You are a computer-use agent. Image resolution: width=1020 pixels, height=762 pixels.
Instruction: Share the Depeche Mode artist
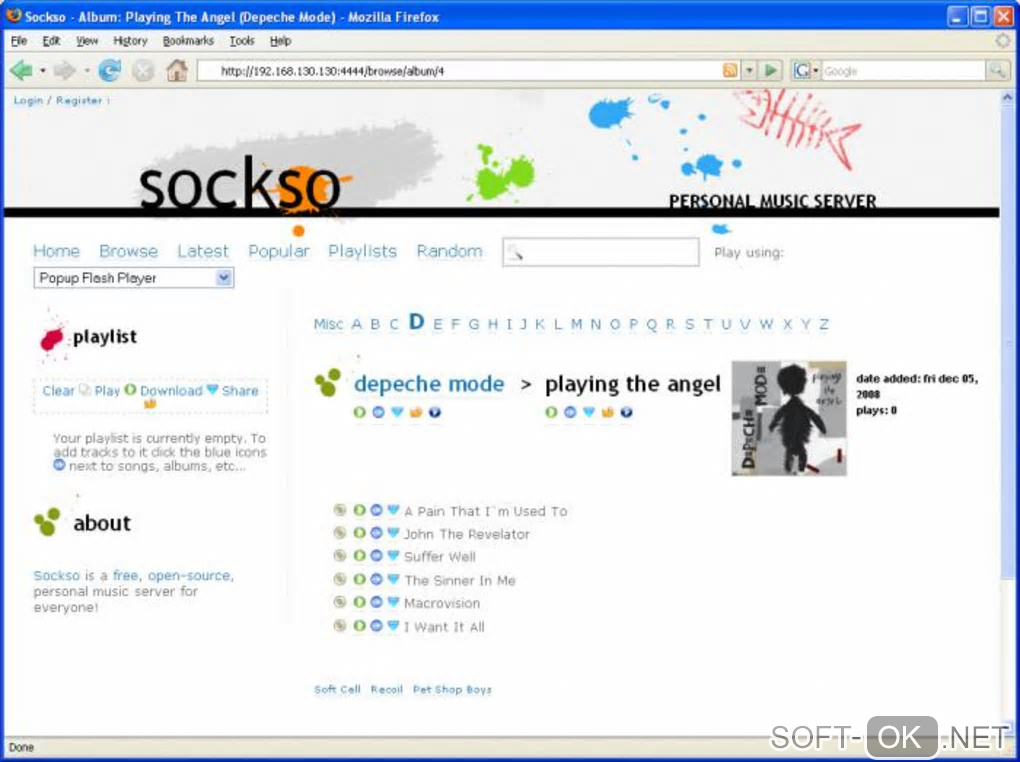[416, 412]
